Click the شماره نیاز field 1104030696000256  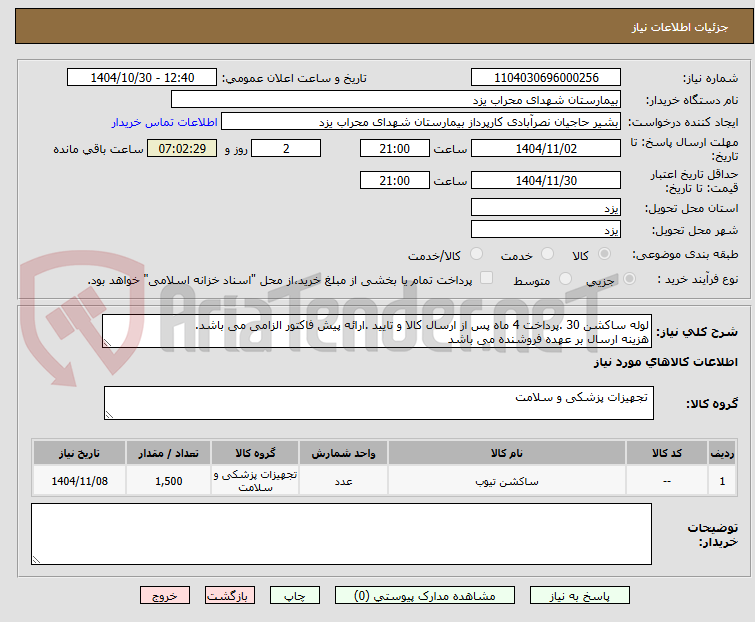coord(546,78)
